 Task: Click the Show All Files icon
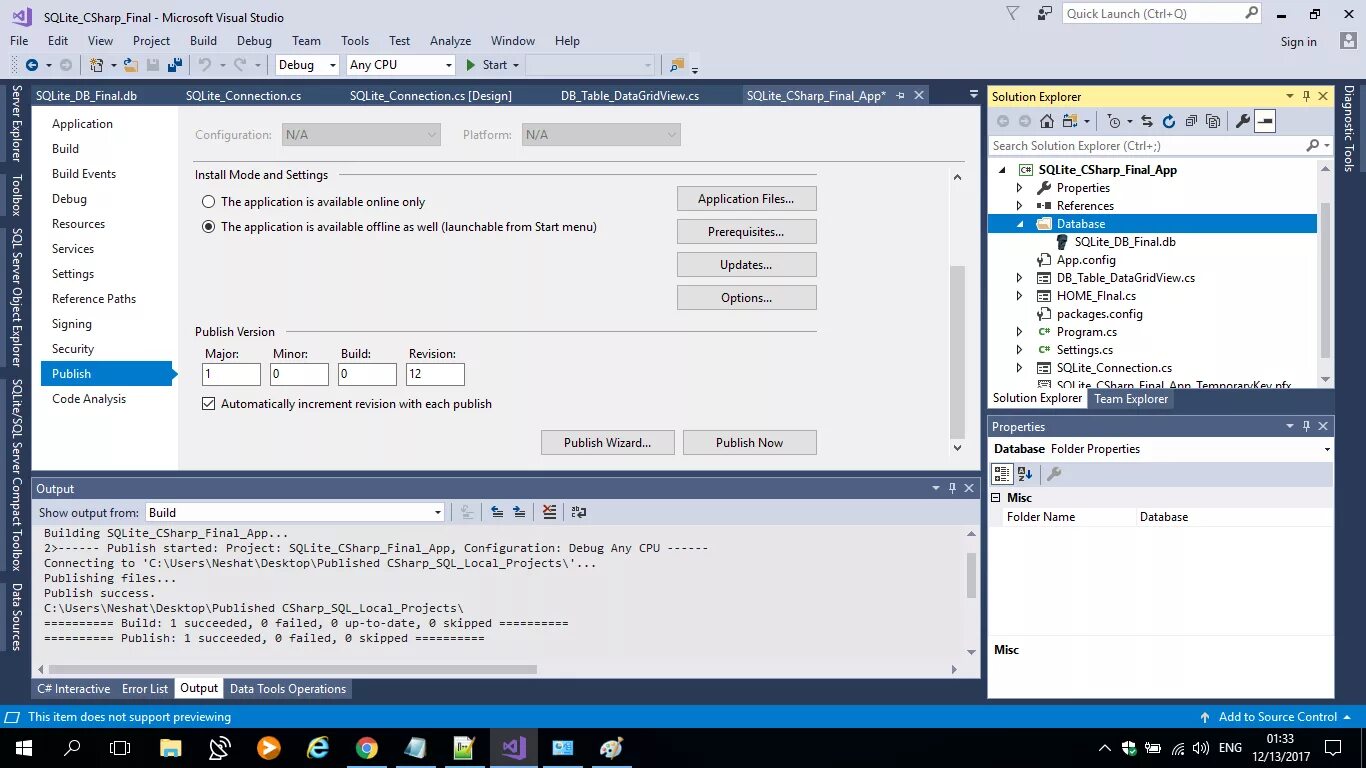pyautogui.click(x=1213, y=121)
